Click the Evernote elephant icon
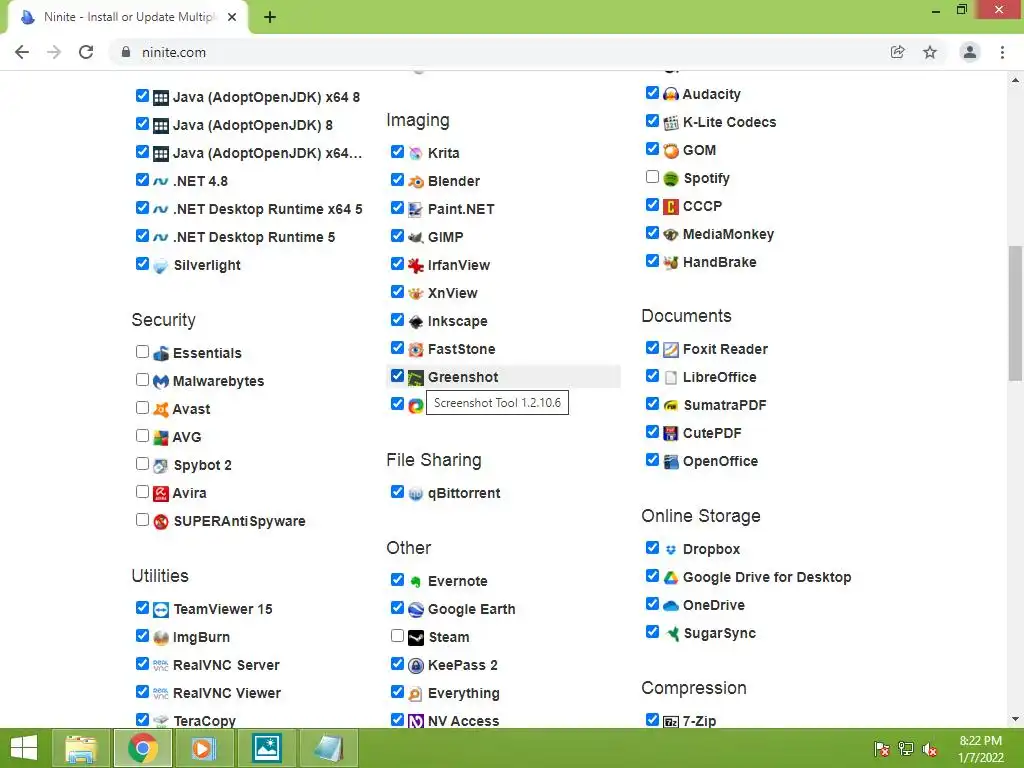This screenshot has height=768, width=1024. (x=415, y=581)
